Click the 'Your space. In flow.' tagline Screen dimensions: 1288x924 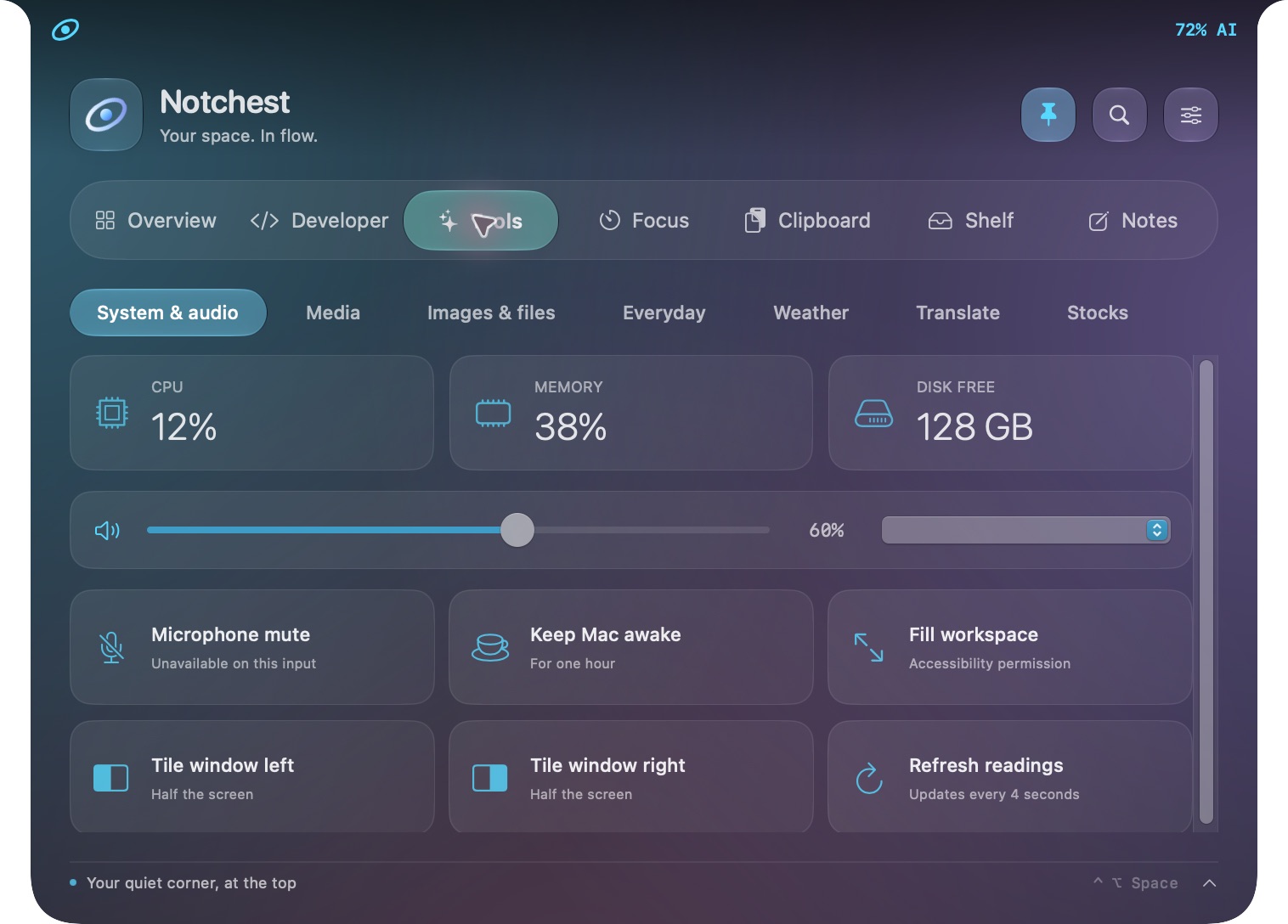pyautogui.click(x=239, y=136)
